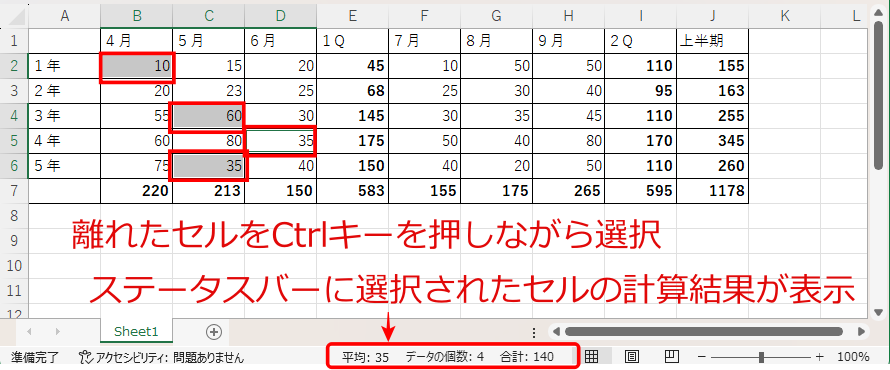Select cell B2 with value 10
This screenshot has width=890, height=370.
pyautogui.click(x=137, y=66)
